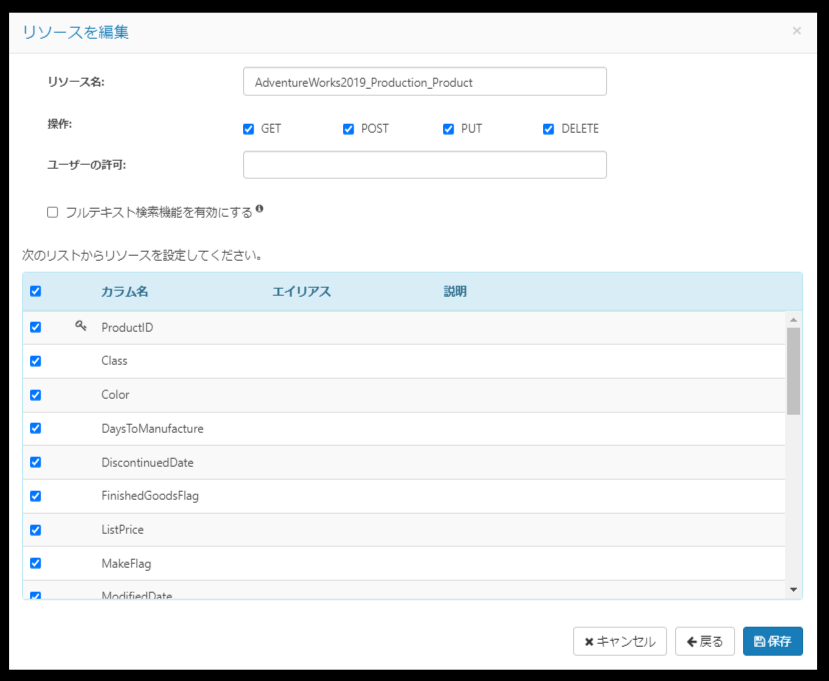Uncheck the GET operation checkbox
This screenshot has width=829, height=681.
(248, 129)
